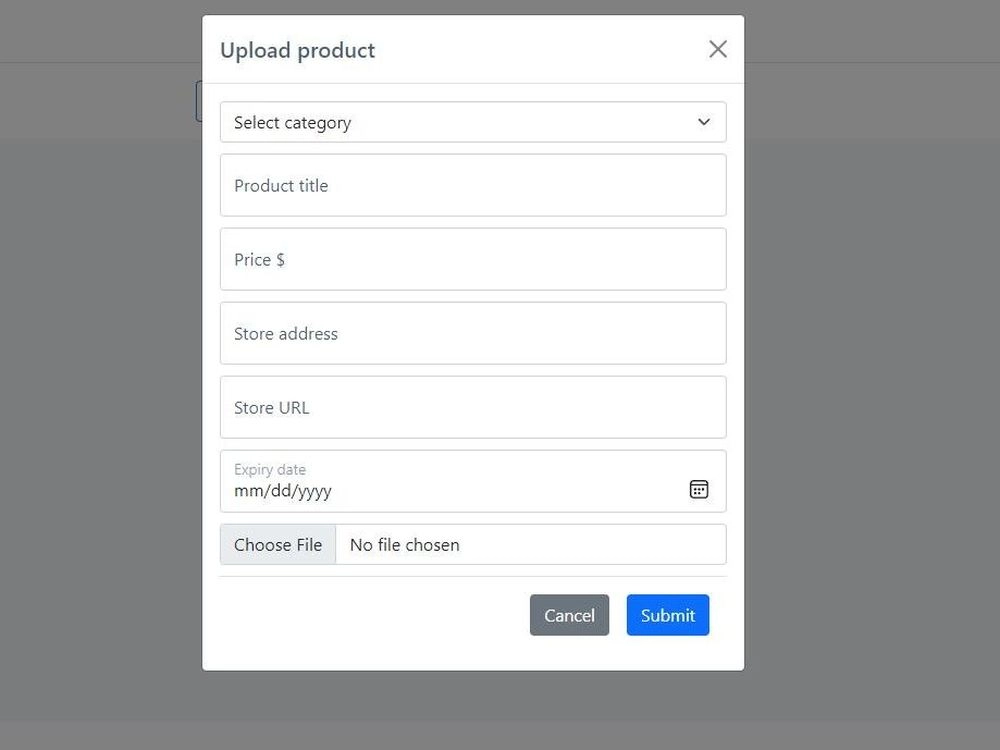This screenshot has width=1000, height=750.
Task: Dismiss the modal by clicking the dimmed backdrop
Action: point(867,383)
